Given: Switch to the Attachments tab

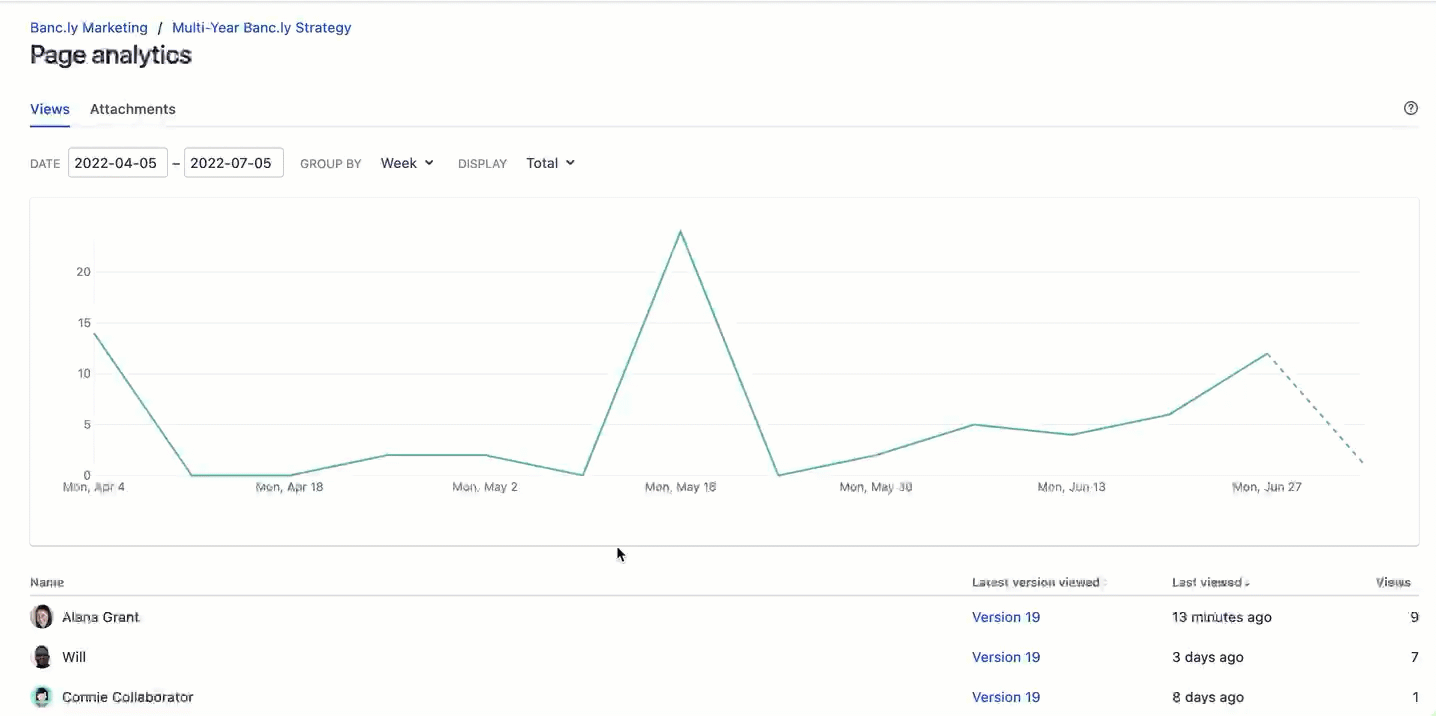Looking at the screenshot, I should pos(132,109).
